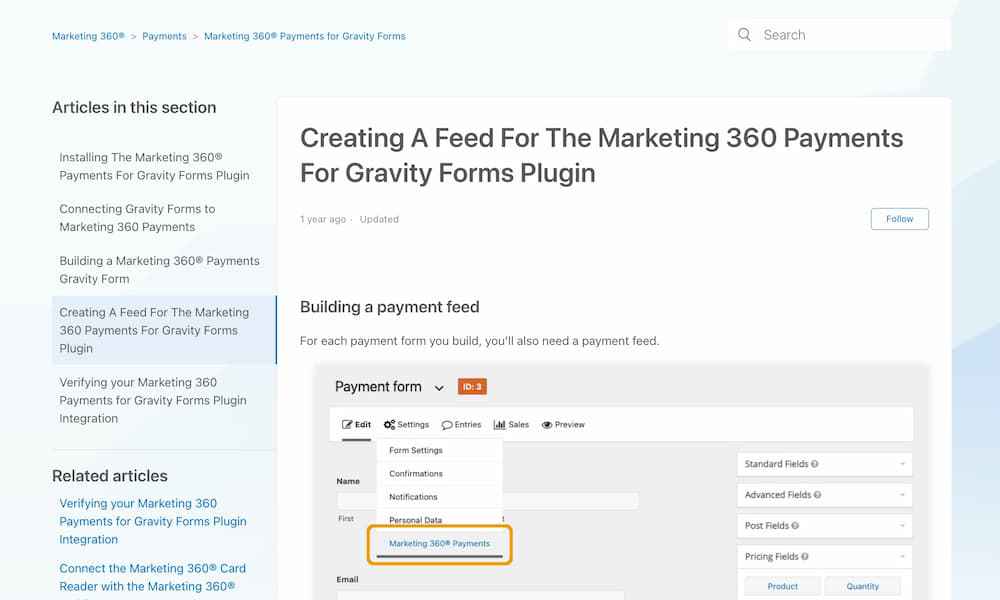Switch to the Edit tab label
This screenshot has height=600, width=1000.
click(x=363, y=425)
